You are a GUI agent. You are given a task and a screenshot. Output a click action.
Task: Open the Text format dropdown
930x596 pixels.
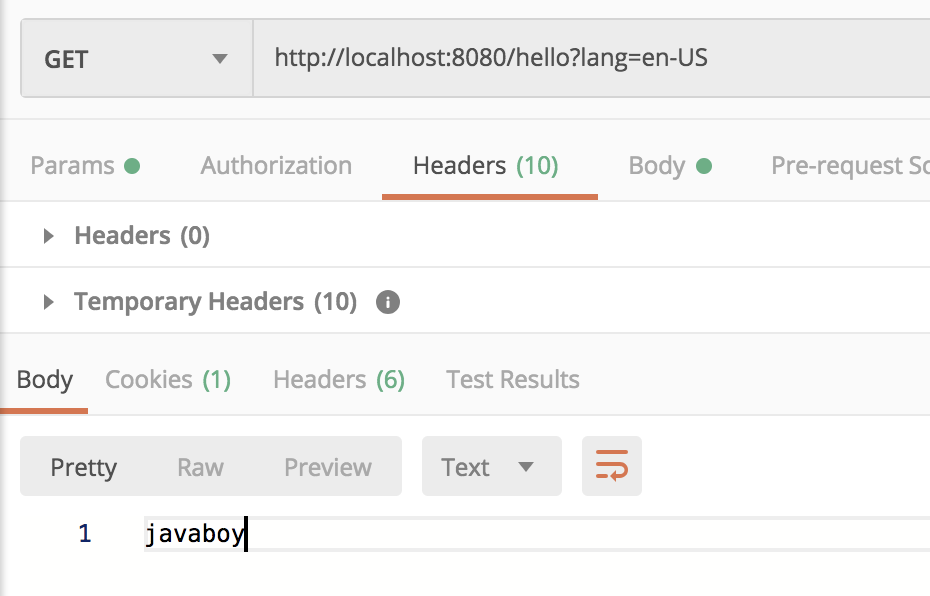click(x=491, y=467)
